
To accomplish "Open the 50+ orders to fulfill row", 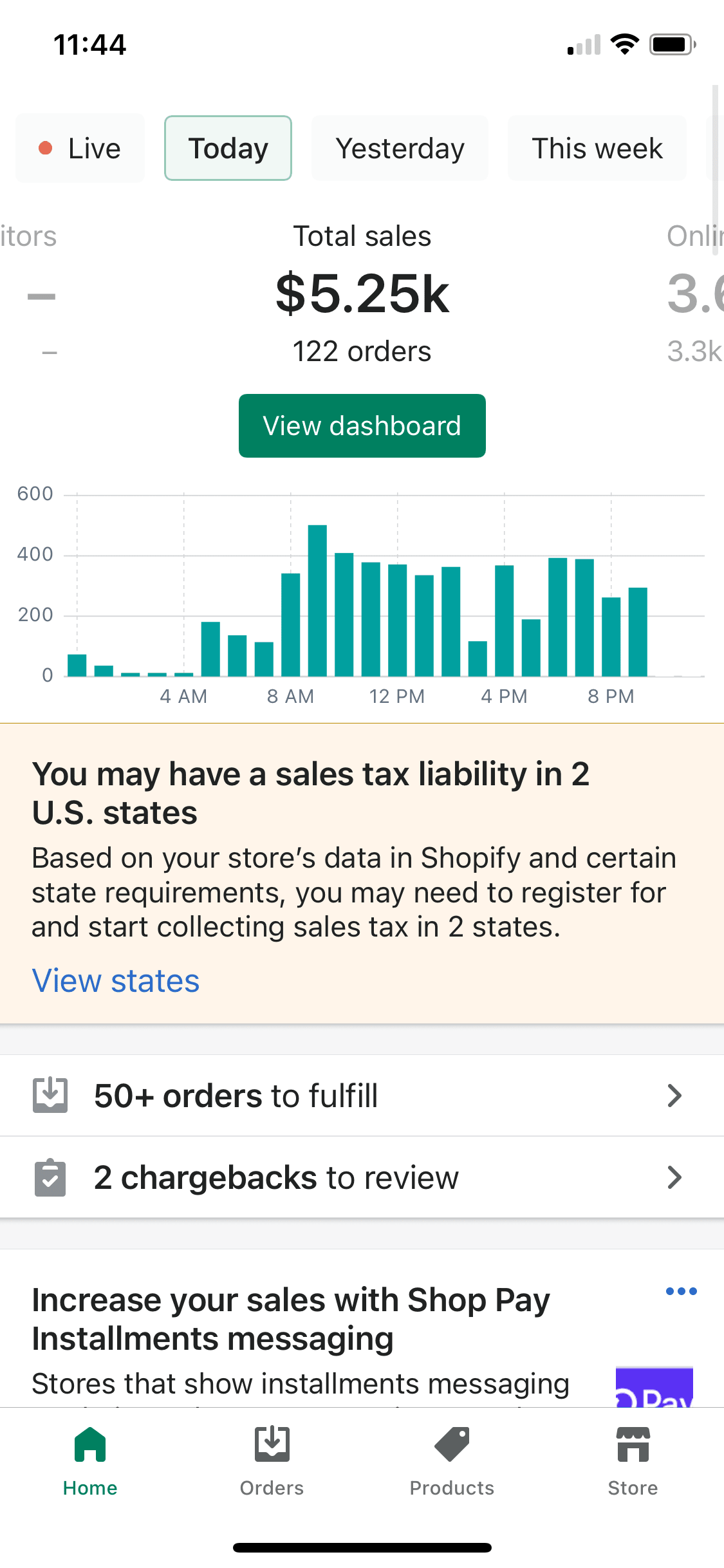I will click(362, 1095).
